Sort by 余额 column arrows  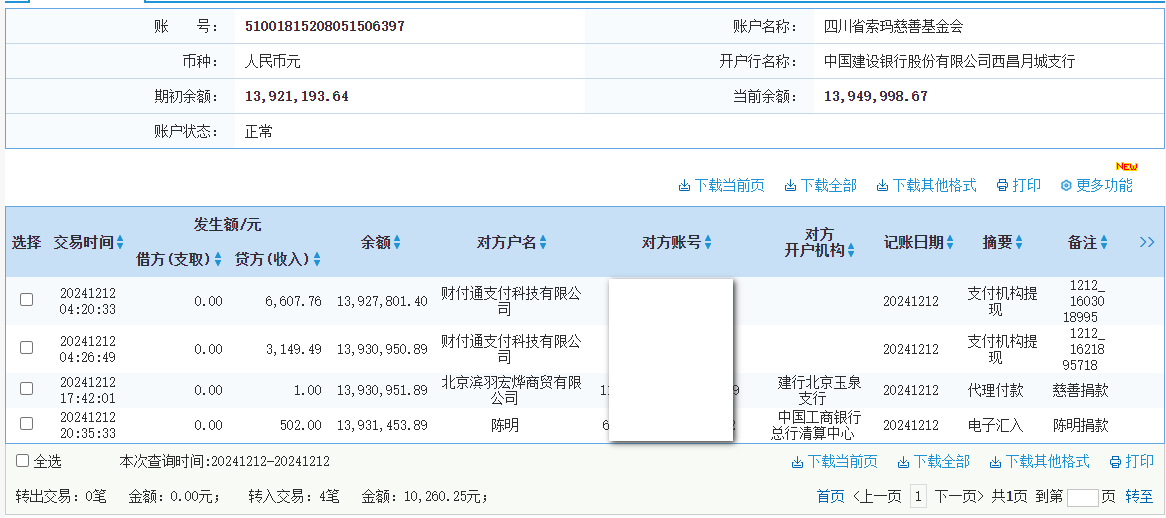(x=397, y=242)
